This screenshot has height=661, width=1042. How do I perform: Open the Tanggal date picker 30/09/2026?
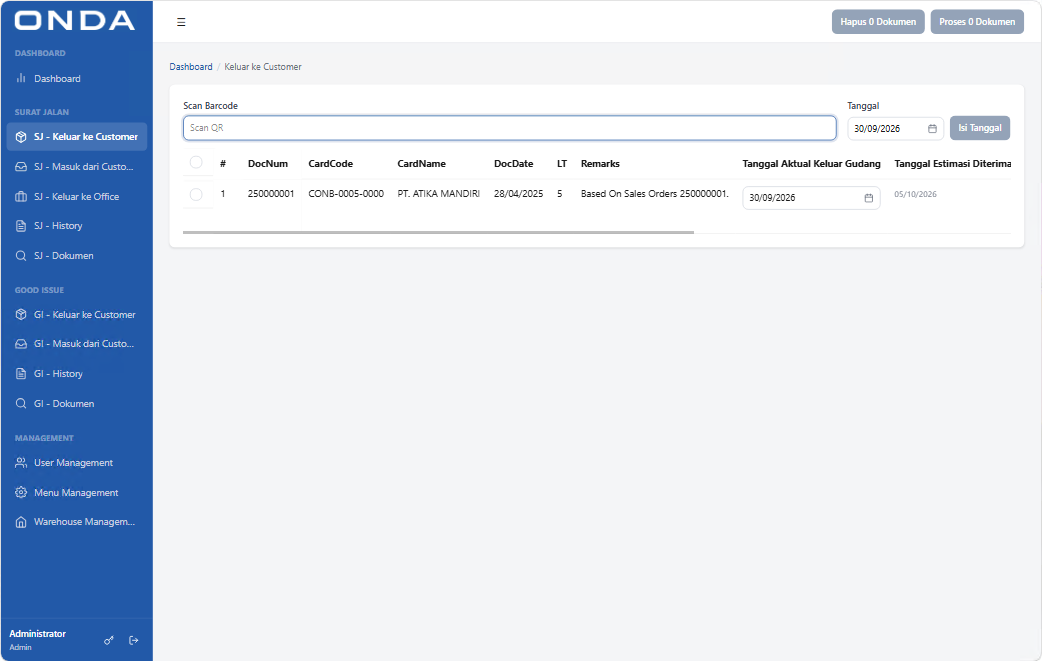pyautogui.click(x=895, y=129)
